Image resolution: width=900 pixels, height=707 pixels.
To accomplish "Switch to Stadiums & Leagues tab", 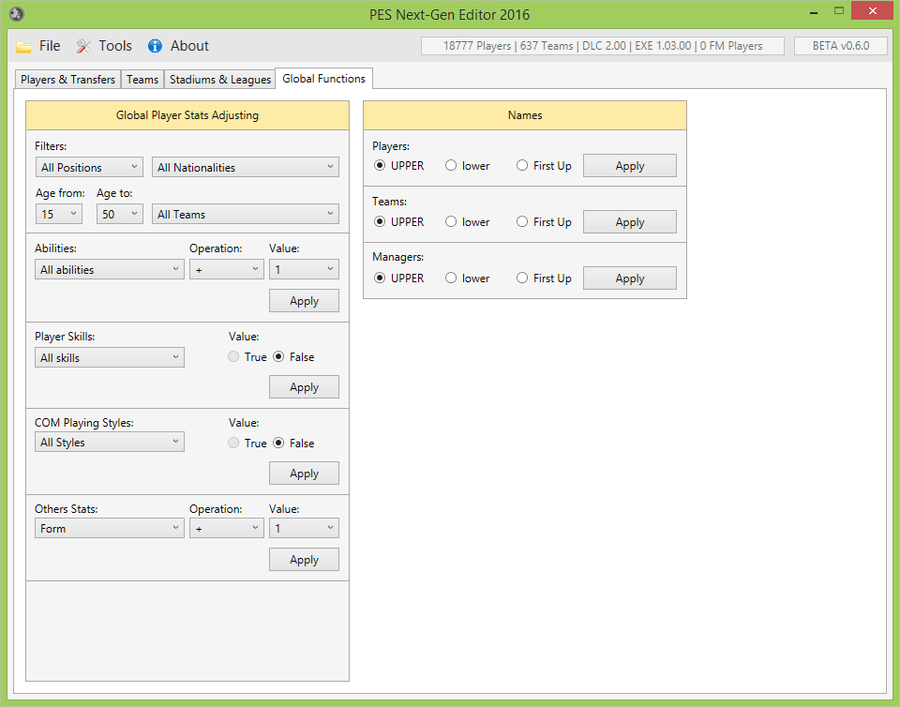I will [220, 79].
